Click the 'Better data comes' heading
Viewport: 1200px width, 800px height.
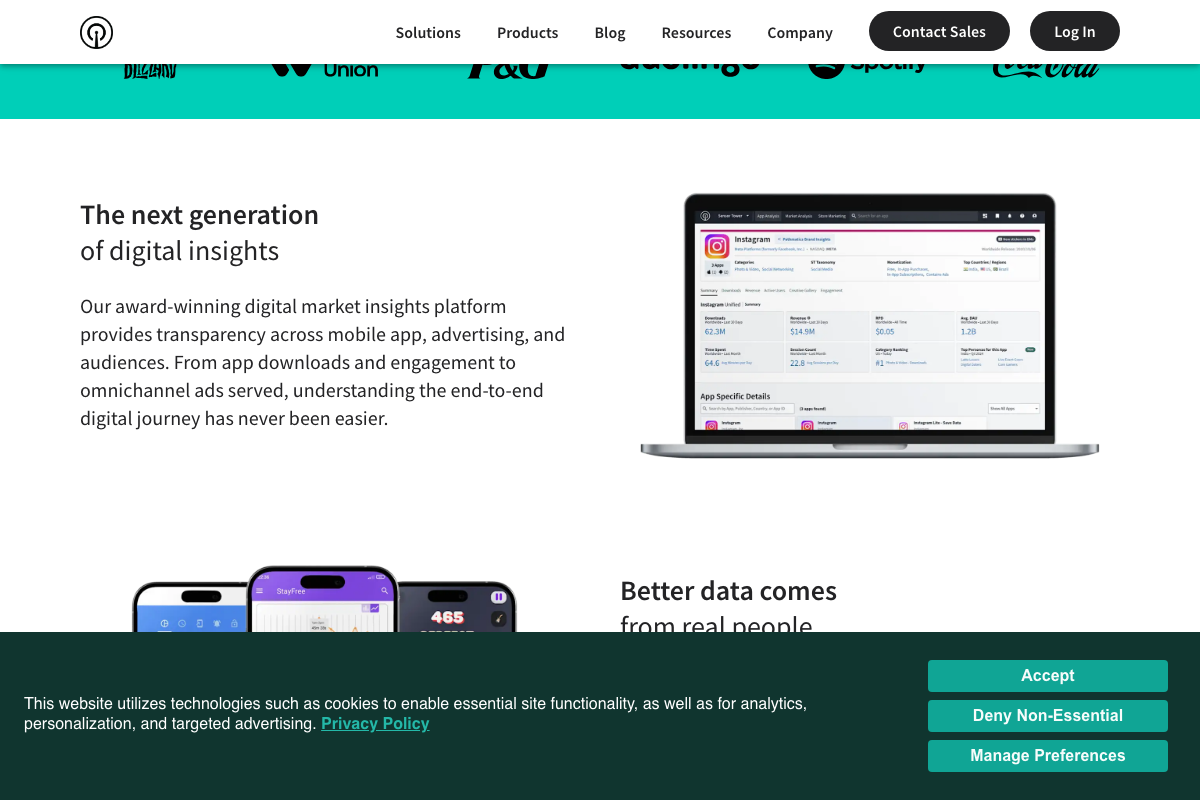coord(728,591)
